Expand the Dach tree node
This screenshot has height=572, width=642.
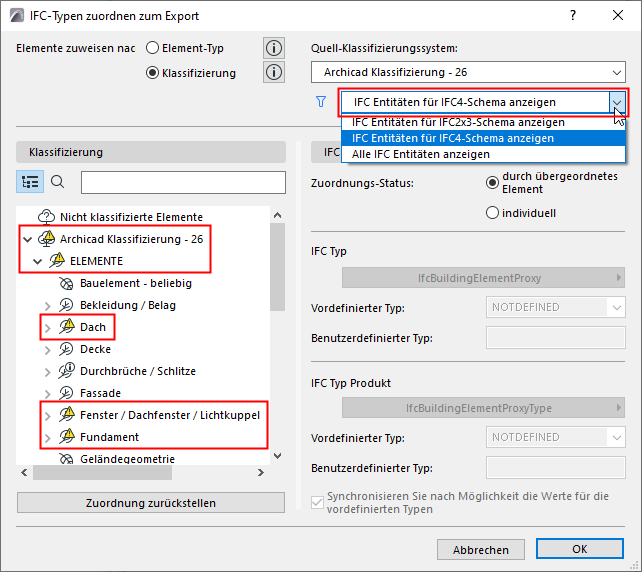(x=47, y=328)
